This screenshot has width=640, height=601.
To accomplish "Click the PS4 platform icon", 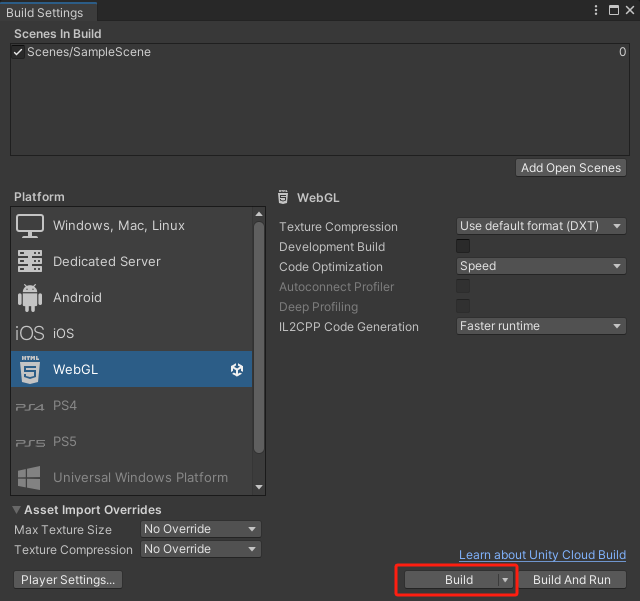I will [x=30, y=406].
